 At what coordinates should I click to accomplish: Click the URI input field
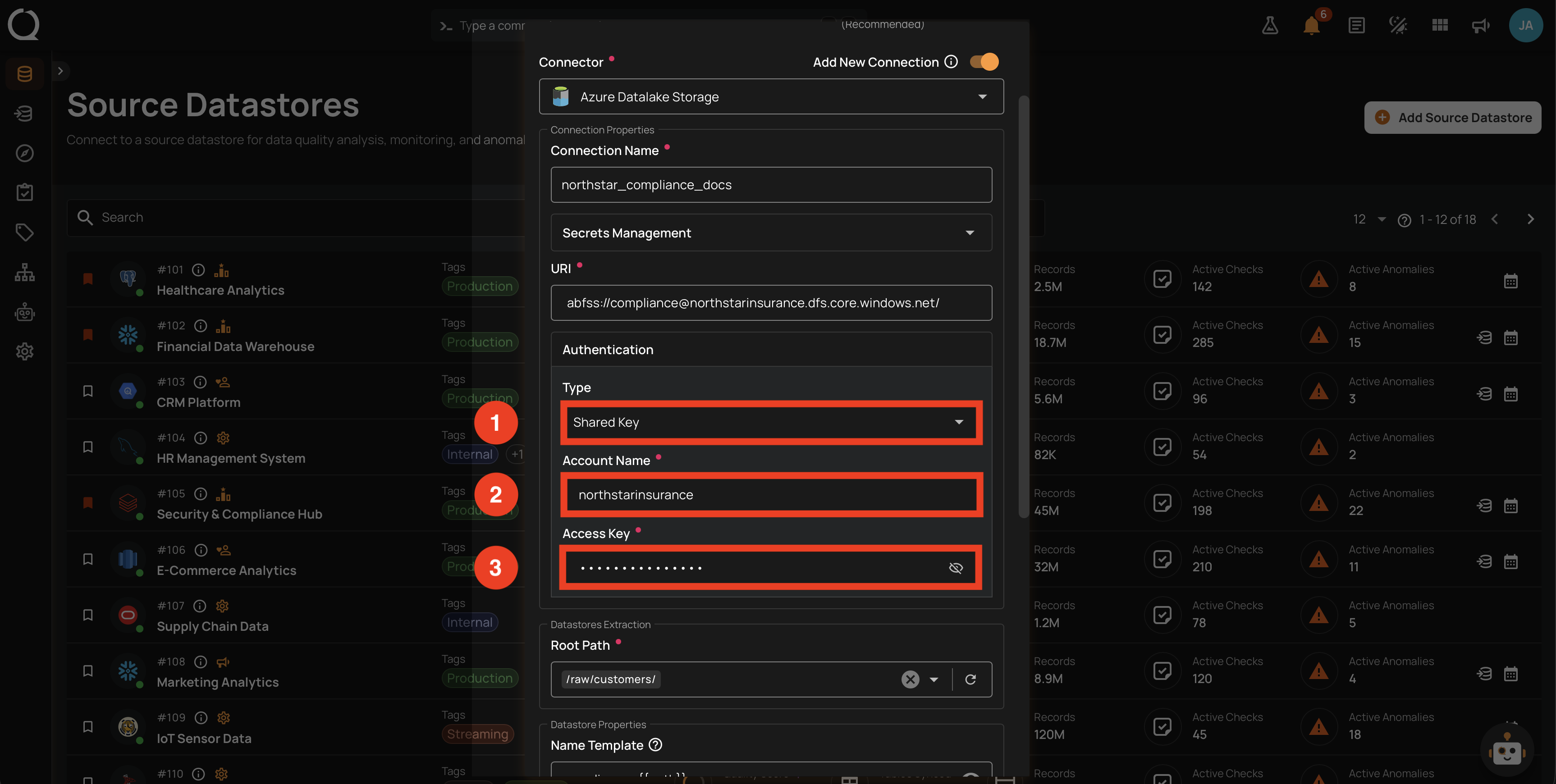pos(771,303)
